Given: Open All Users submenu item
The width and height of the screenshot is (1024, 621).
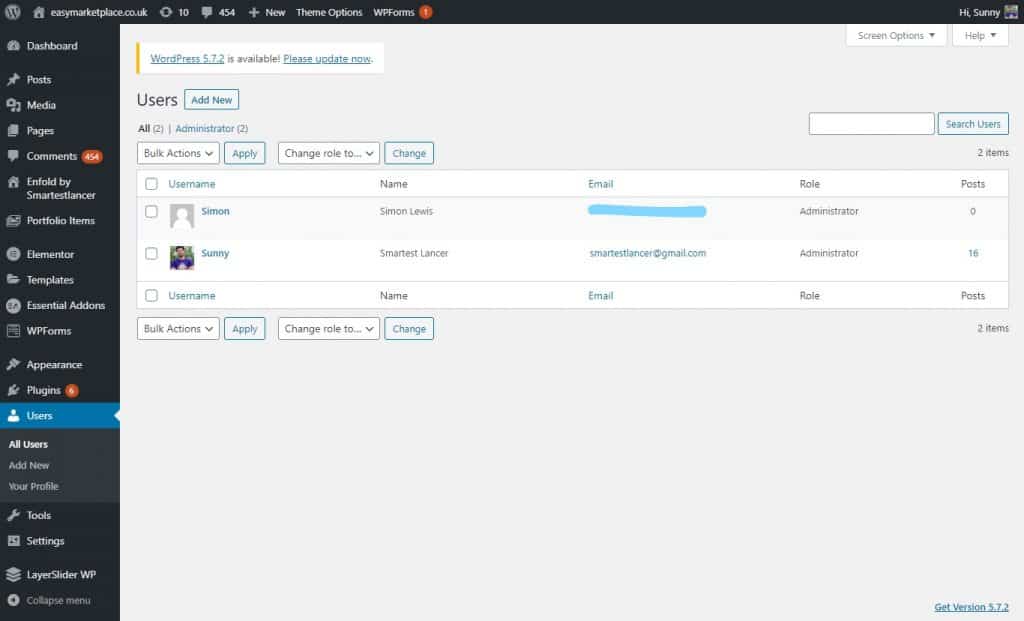Looking at the screenshot, I should pos(28,444).
